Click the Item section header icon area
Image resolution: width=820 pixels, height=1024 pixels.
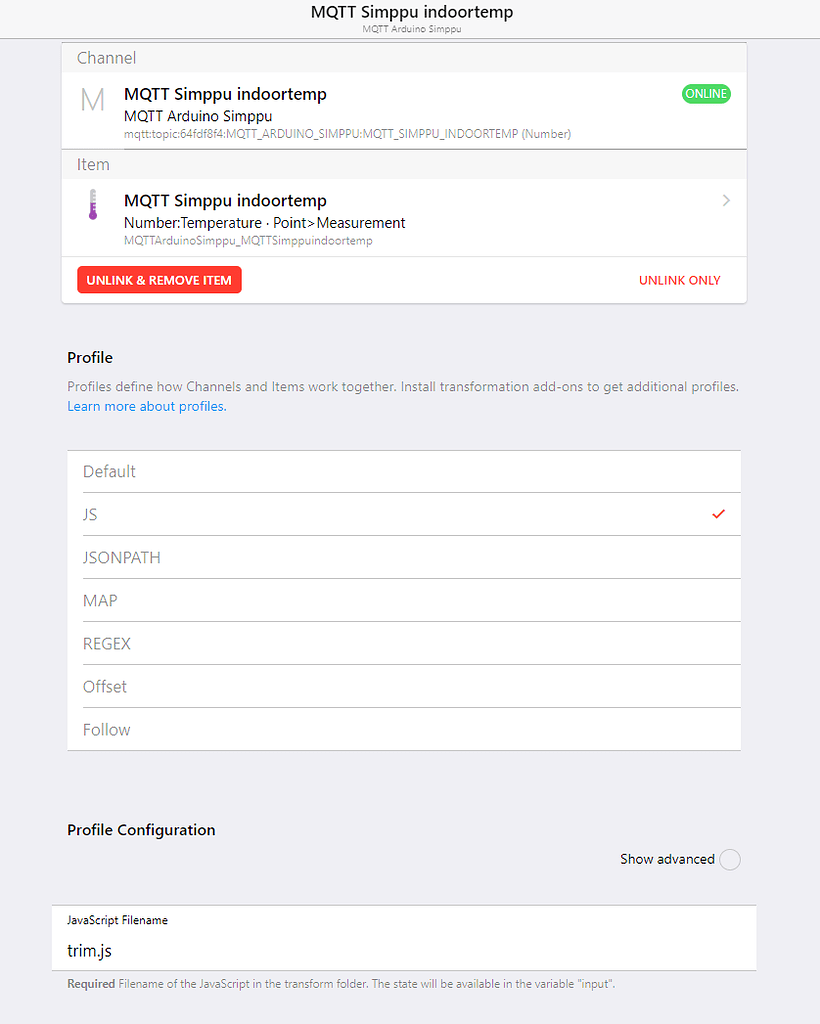click(x=93, y=164)
